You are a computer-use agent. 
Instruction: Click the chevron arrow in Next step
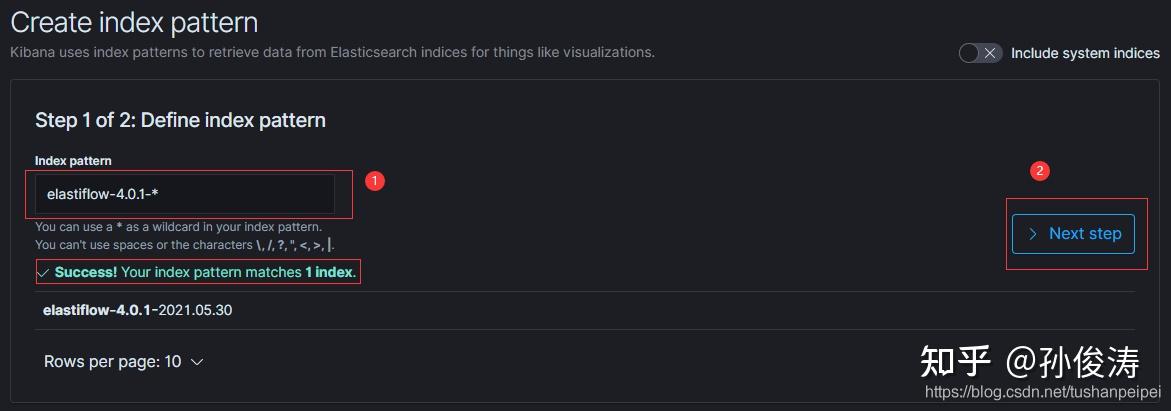point(1033,234)
